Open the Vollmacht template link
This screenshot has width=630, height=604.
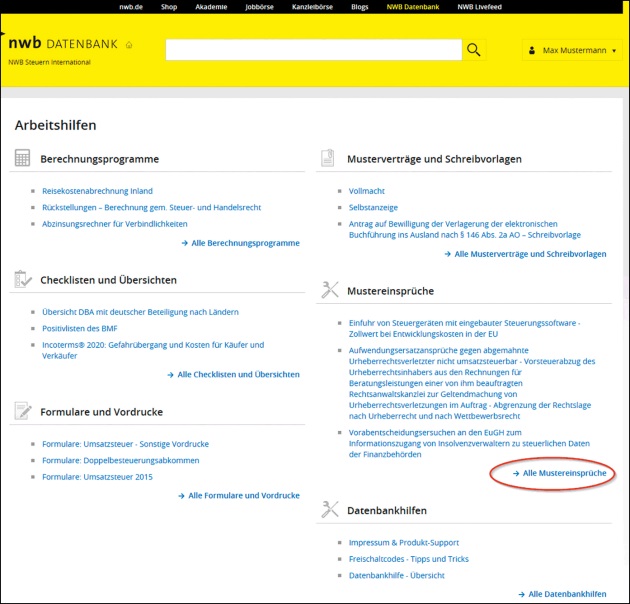pyautogui.click(x=366, y=191)
